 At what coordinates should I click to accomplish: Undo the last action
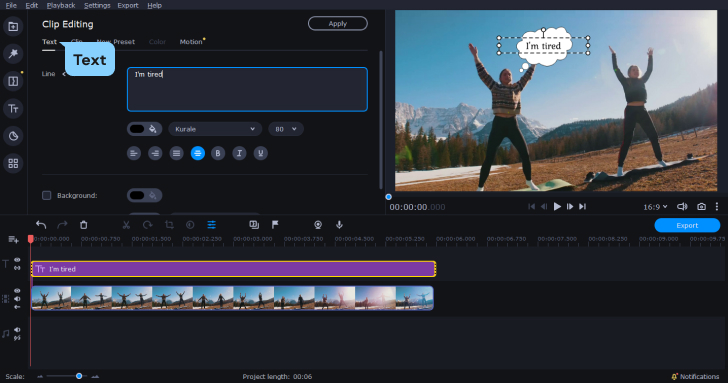[41, 225]
